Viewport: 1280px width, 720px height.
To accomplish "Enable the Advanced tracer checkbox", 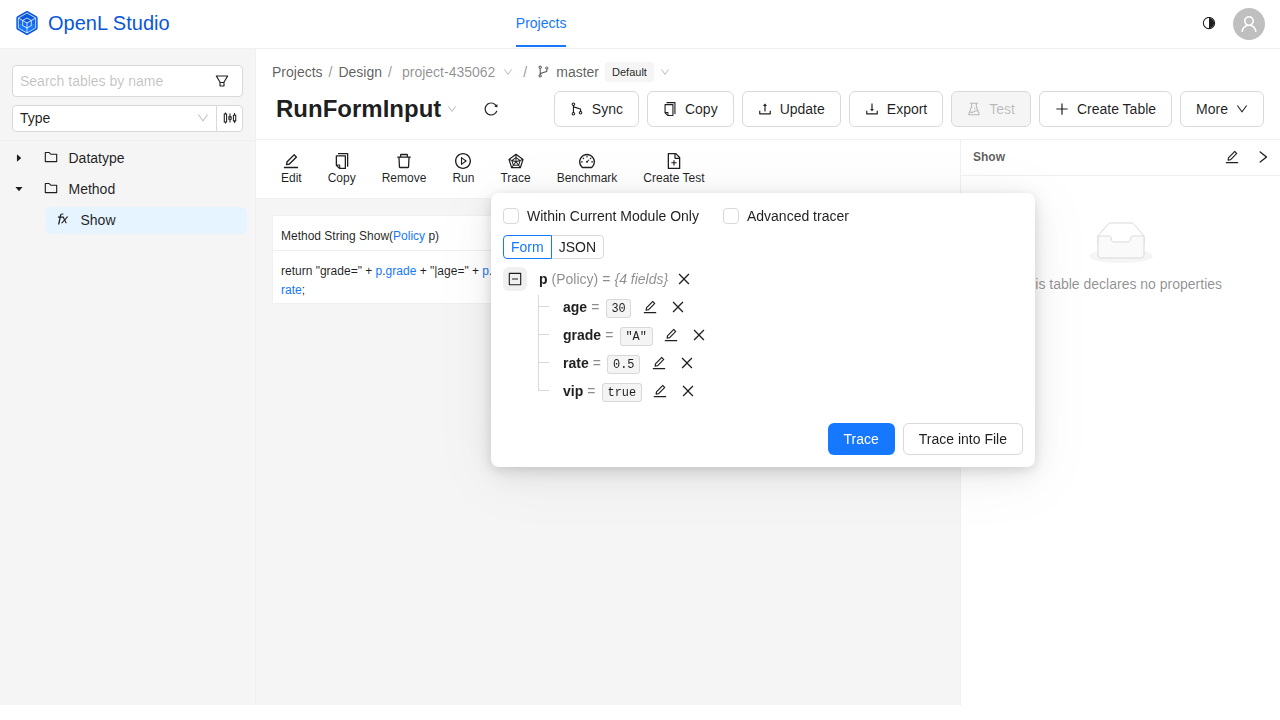I will click(731, 216).
